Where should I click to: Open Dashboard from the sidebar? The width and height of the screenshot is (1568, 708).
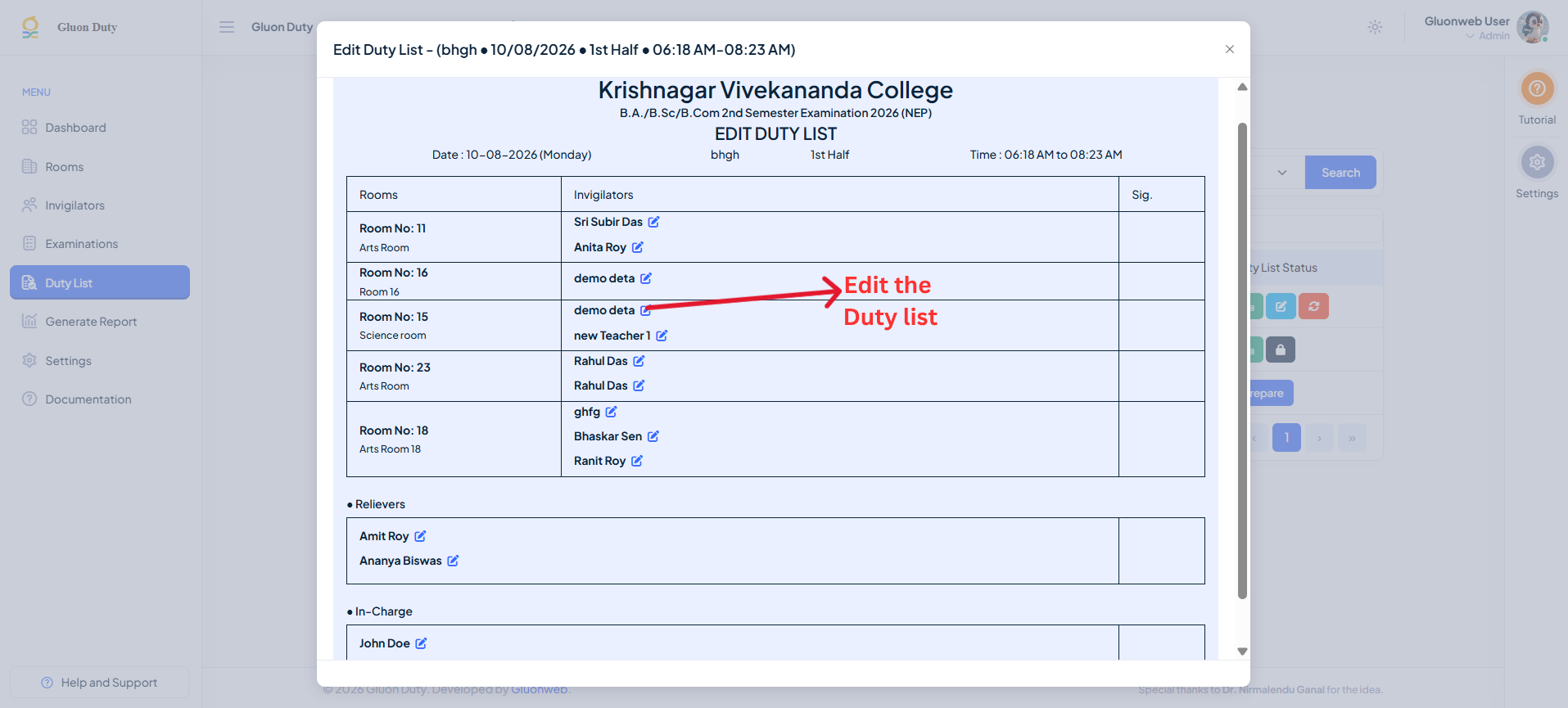(100, 128)
